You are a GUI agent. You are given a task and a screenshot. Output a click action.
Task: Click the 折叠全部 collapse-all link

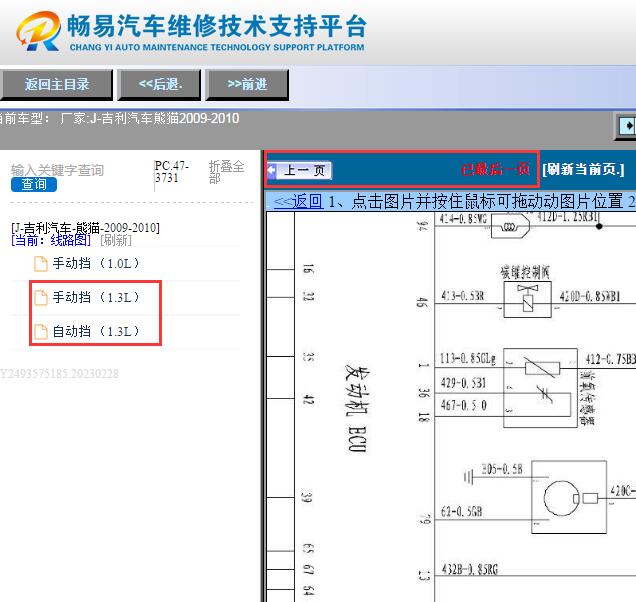[x=226, y=172]
